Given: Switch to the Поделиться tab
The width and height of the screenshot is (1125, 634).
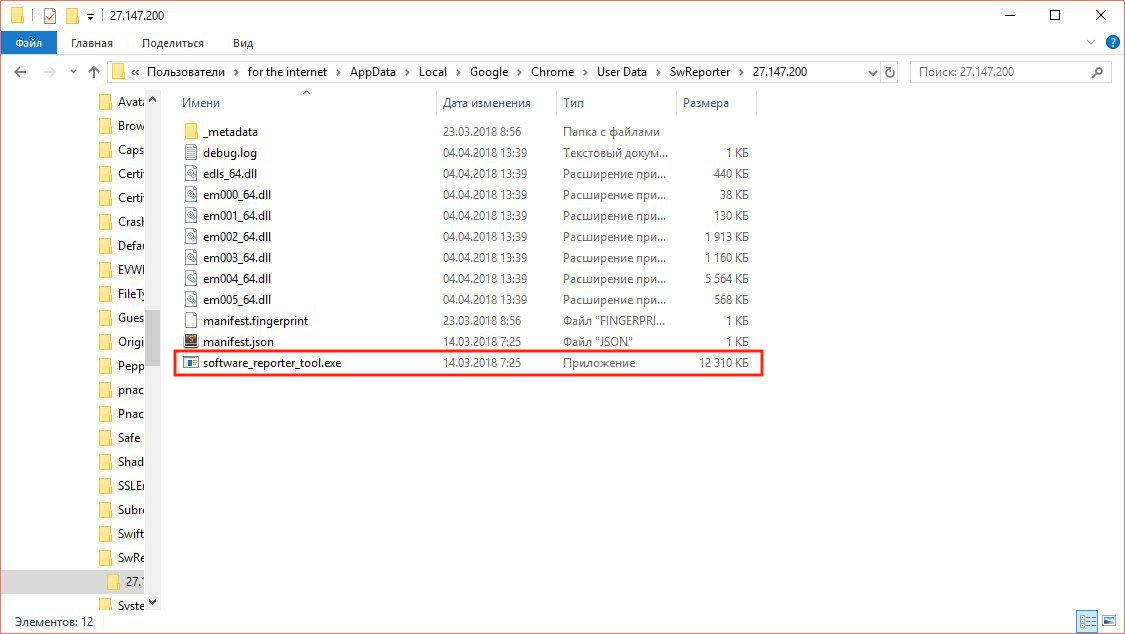Looking at the screenshot, I should [173, 43].
